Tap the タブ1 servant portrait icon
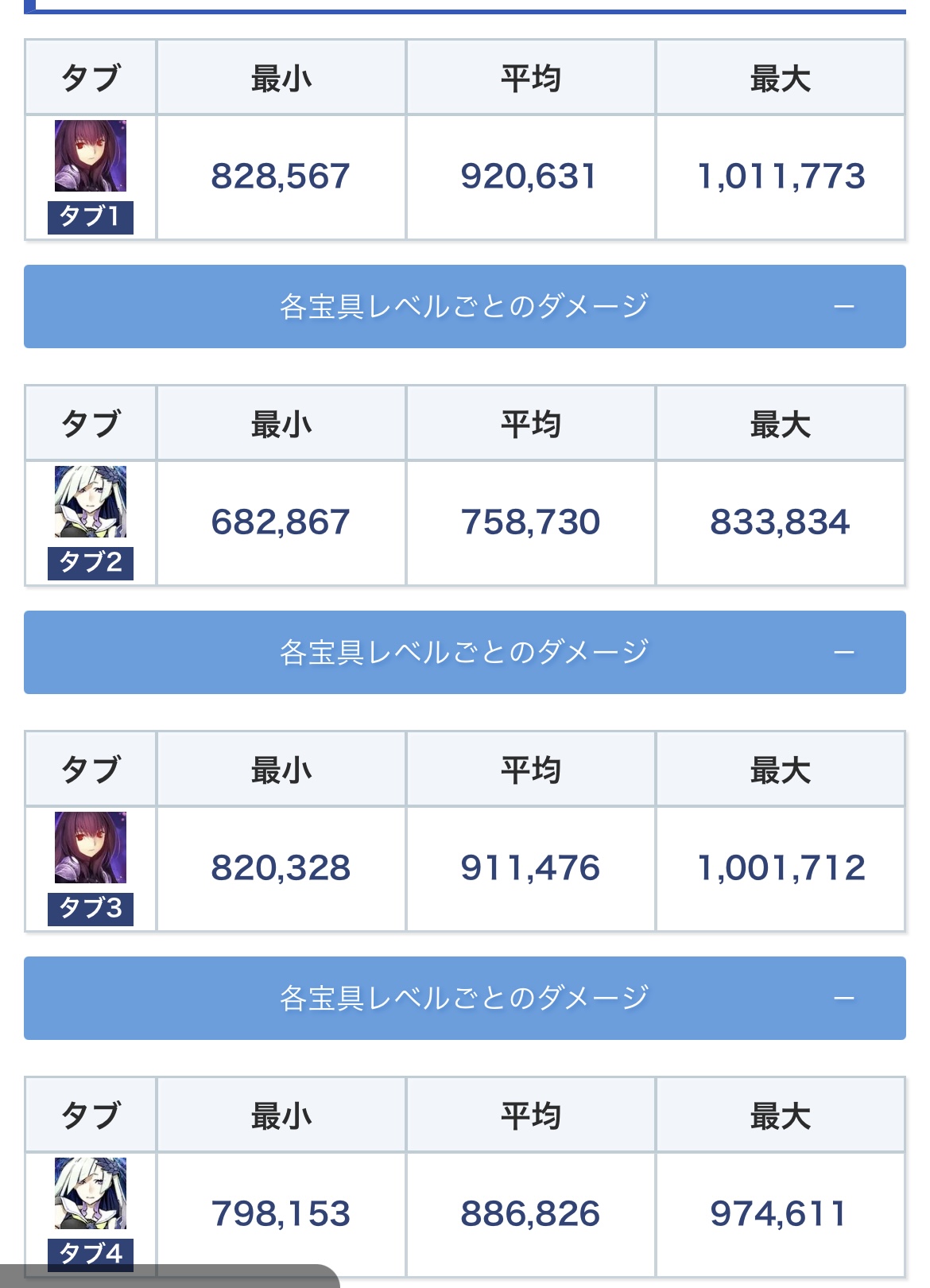The image size is (930, 1288). tap(91, 156)
